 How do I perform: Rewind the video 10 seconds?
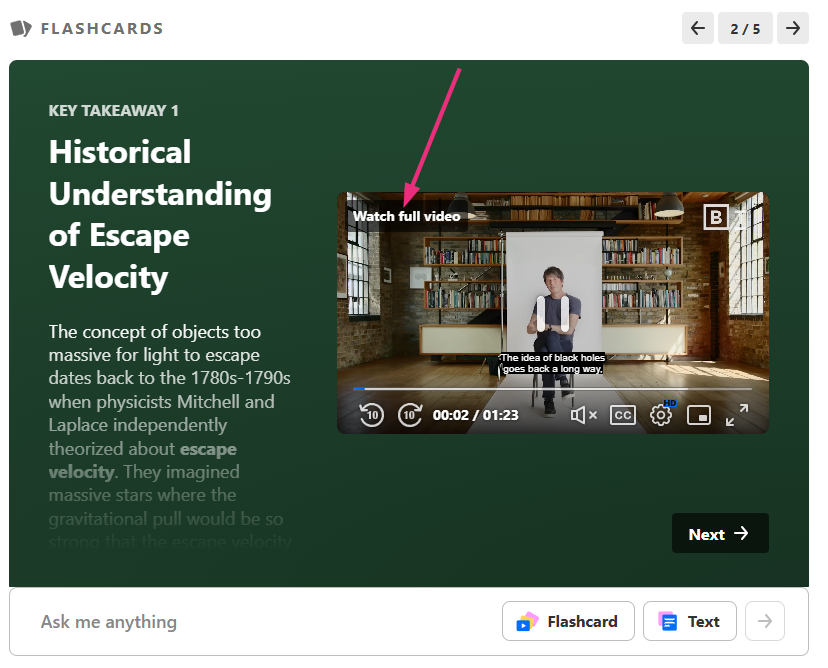click(371, 415)
